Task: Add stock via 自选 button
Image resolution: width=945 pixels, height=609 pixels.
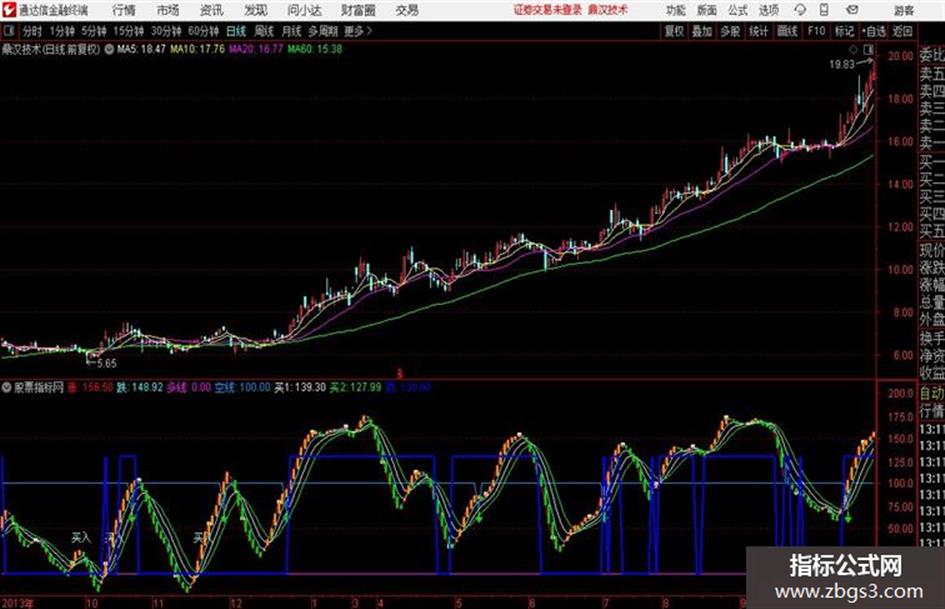Action: 874,31
